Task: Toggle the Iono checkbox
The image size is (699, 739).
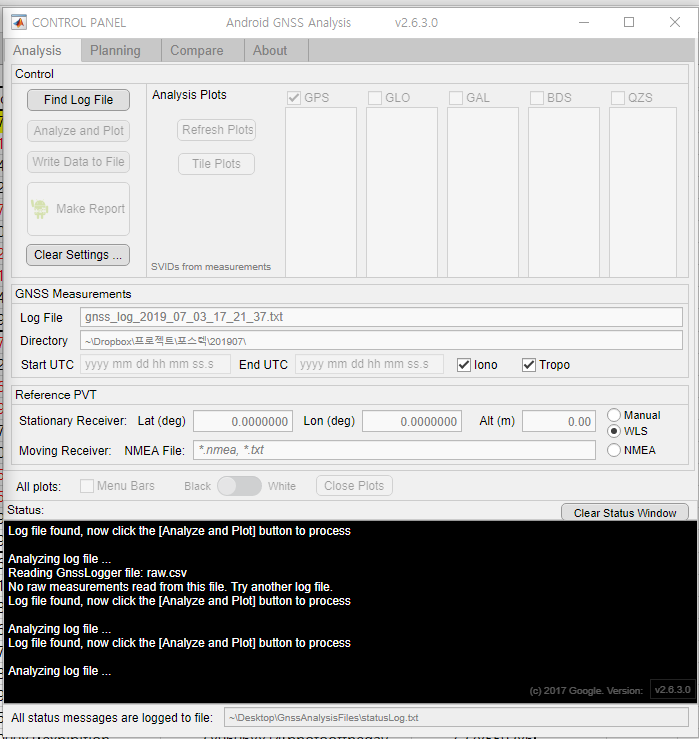Action: [x=464, y=365]
